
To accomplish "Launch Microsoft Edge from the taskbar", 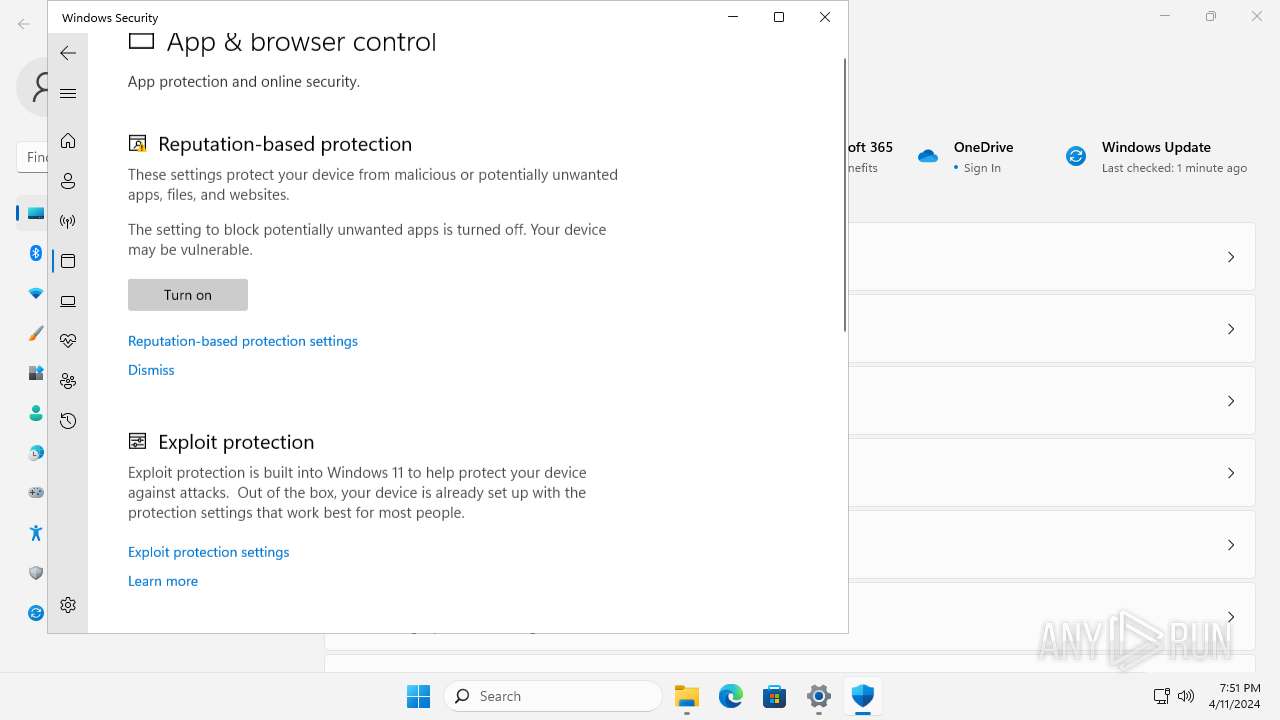I will (x=731, y=696).
